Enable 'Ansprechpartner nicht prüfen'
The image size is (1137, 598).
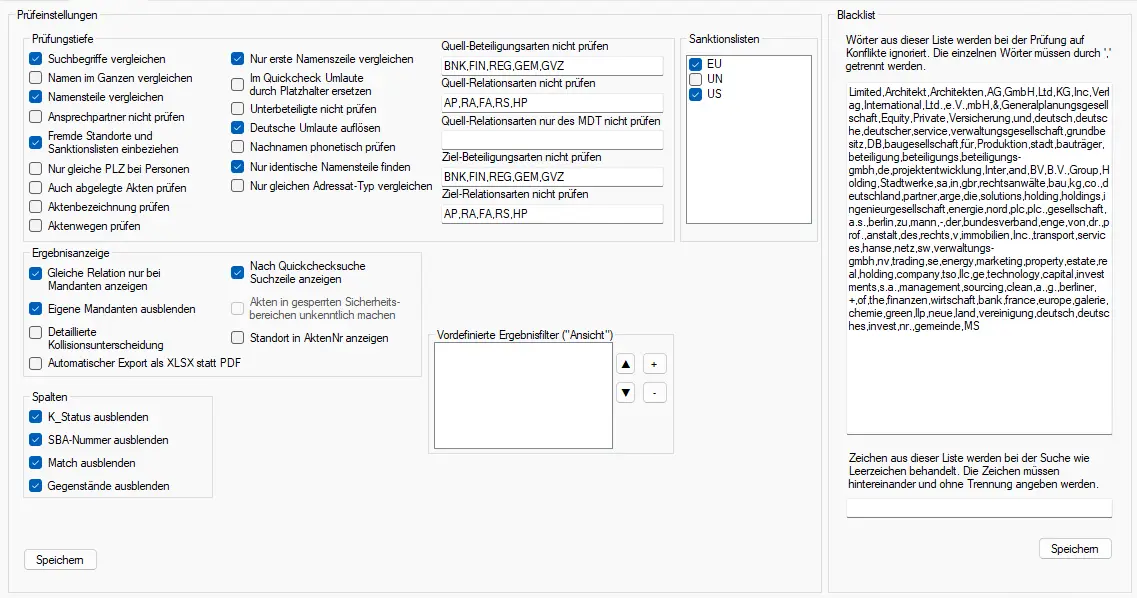coord(35,117)
